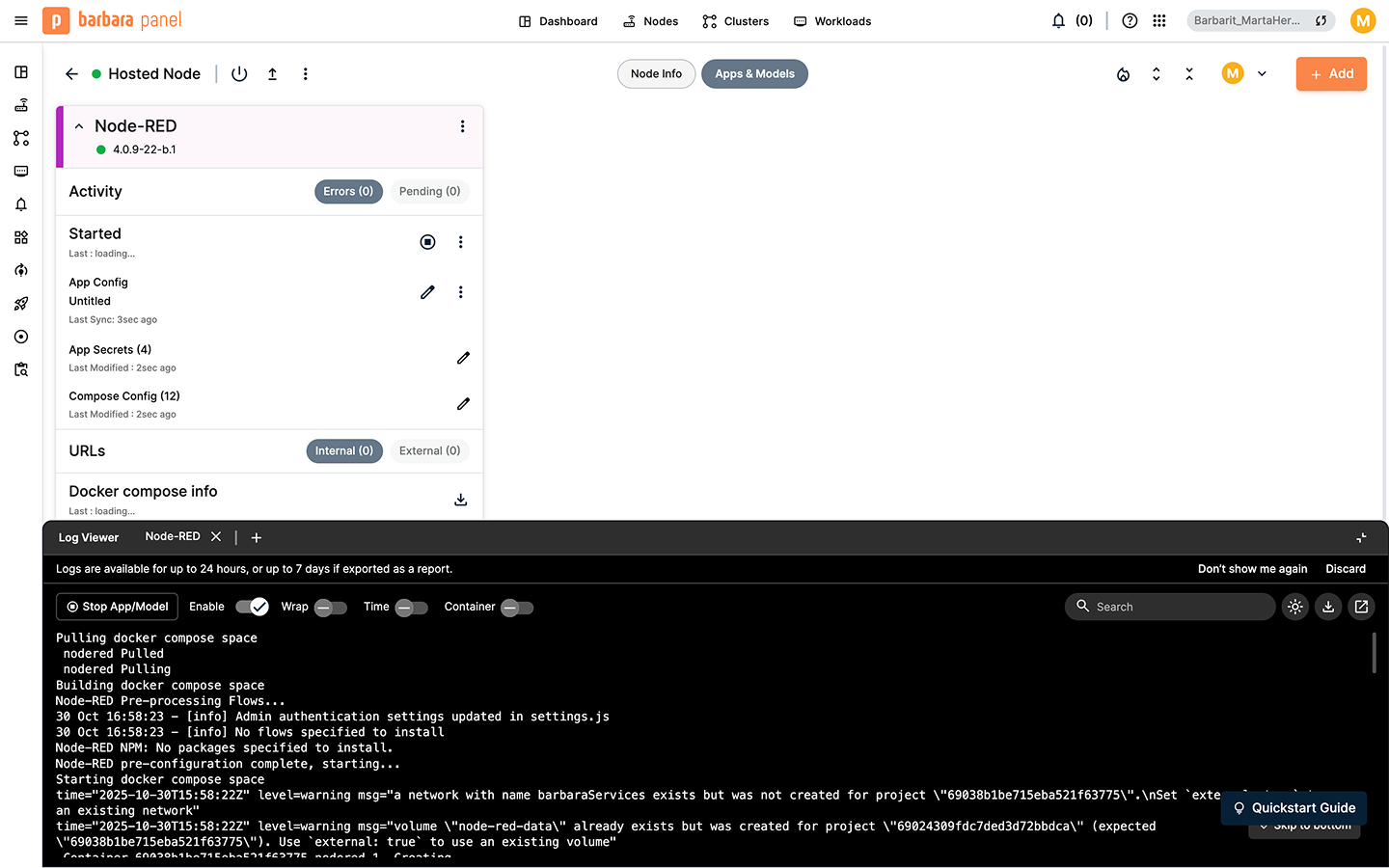This screenshot has height=868, width=1389.
Task: Click the stop icon in the Started row
Action: tap(427, 242)
